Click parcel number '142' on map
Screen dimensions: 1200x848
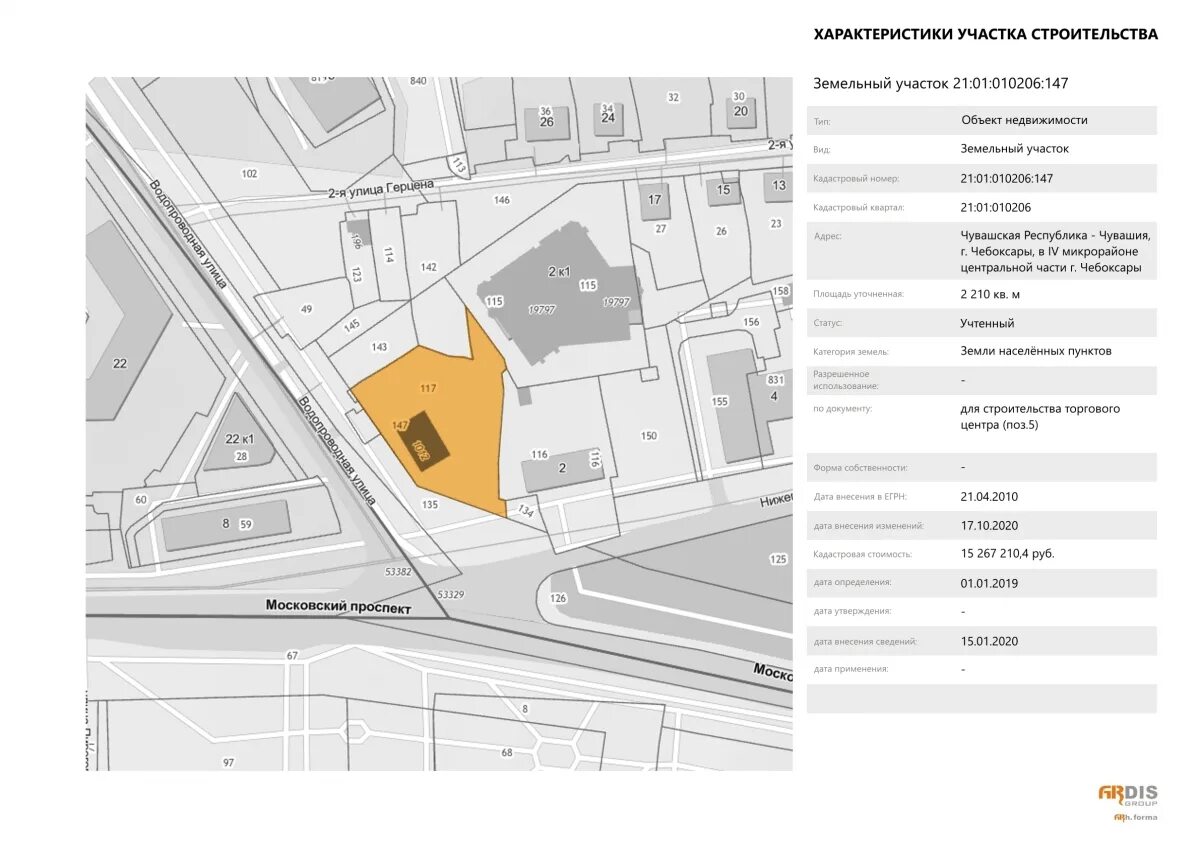tap(429, 267)
